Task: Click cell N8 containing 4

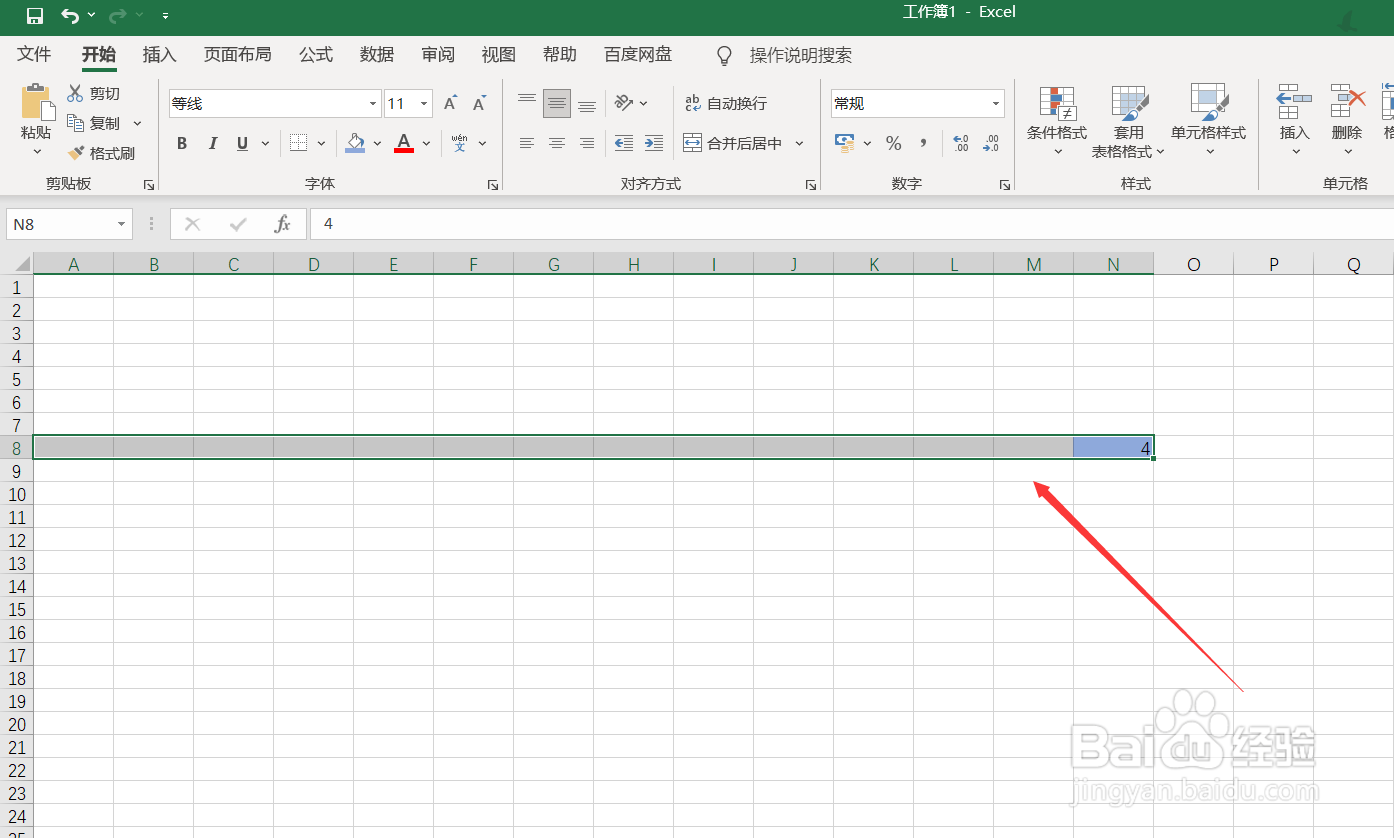Action: pos(1113,448)
